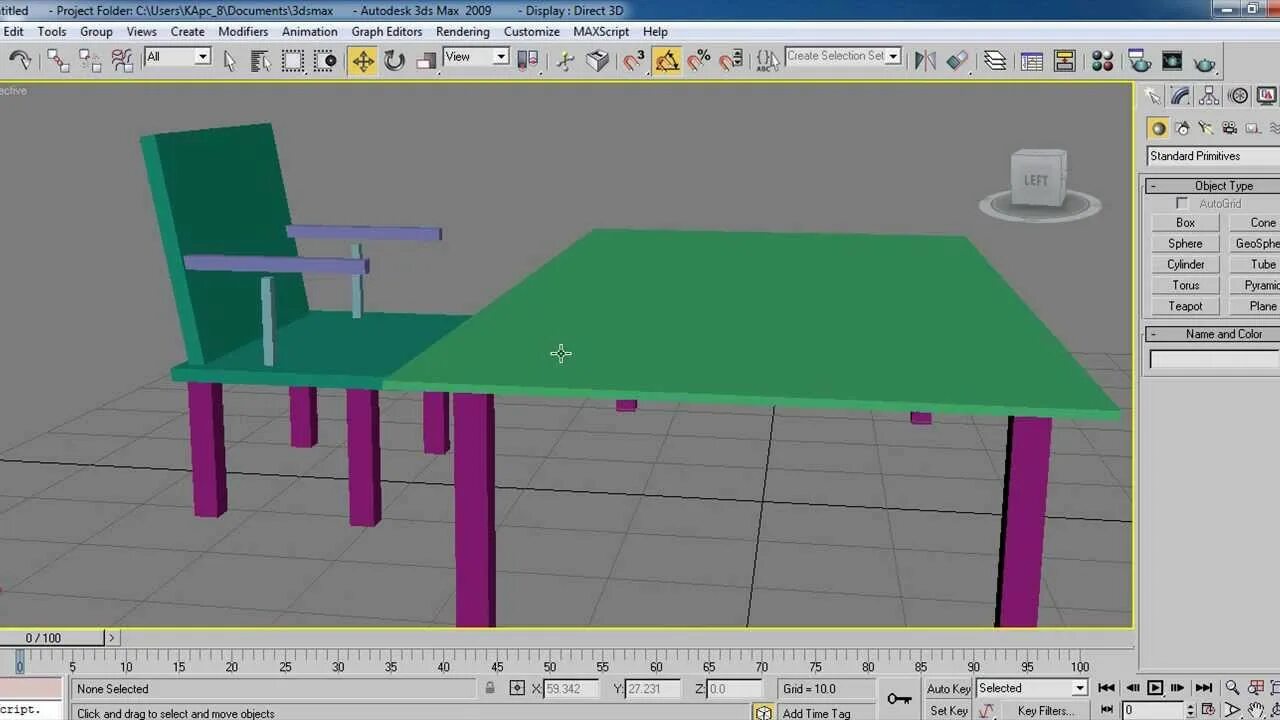
Task: Enable the AutoGrid checkbox
Action: pyautogui.click(x=1182, y=203)
